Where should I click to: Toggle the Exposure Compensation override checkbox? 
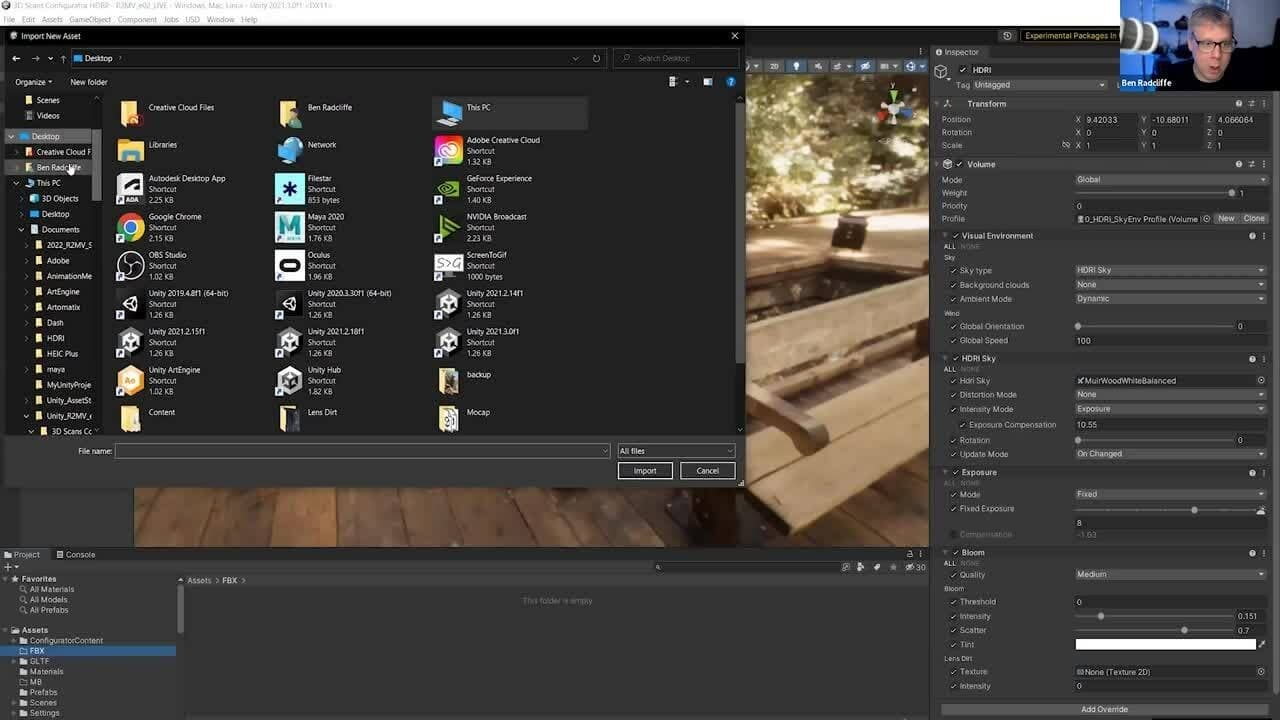tap(962, 425)
